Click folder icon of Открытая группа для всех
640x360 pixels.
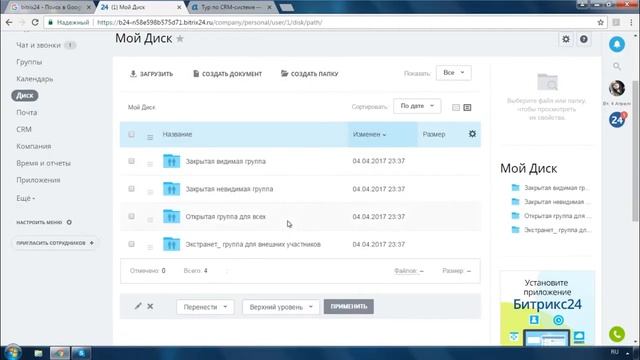tap(171, 216)
